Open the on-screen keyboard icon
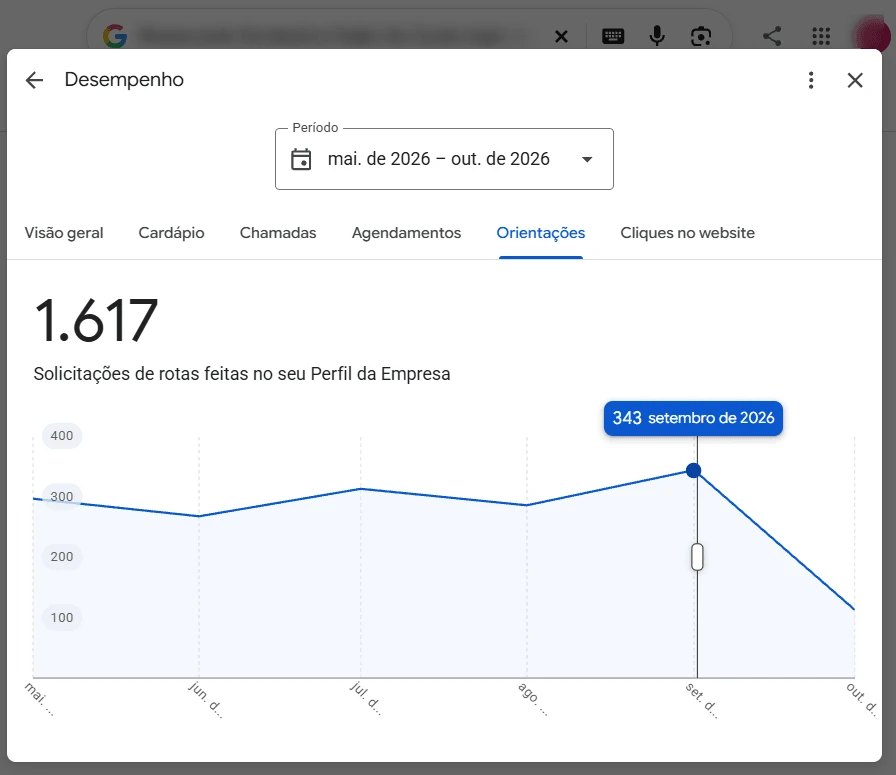The height and width of the screenshot is (775, 896). 613,37
